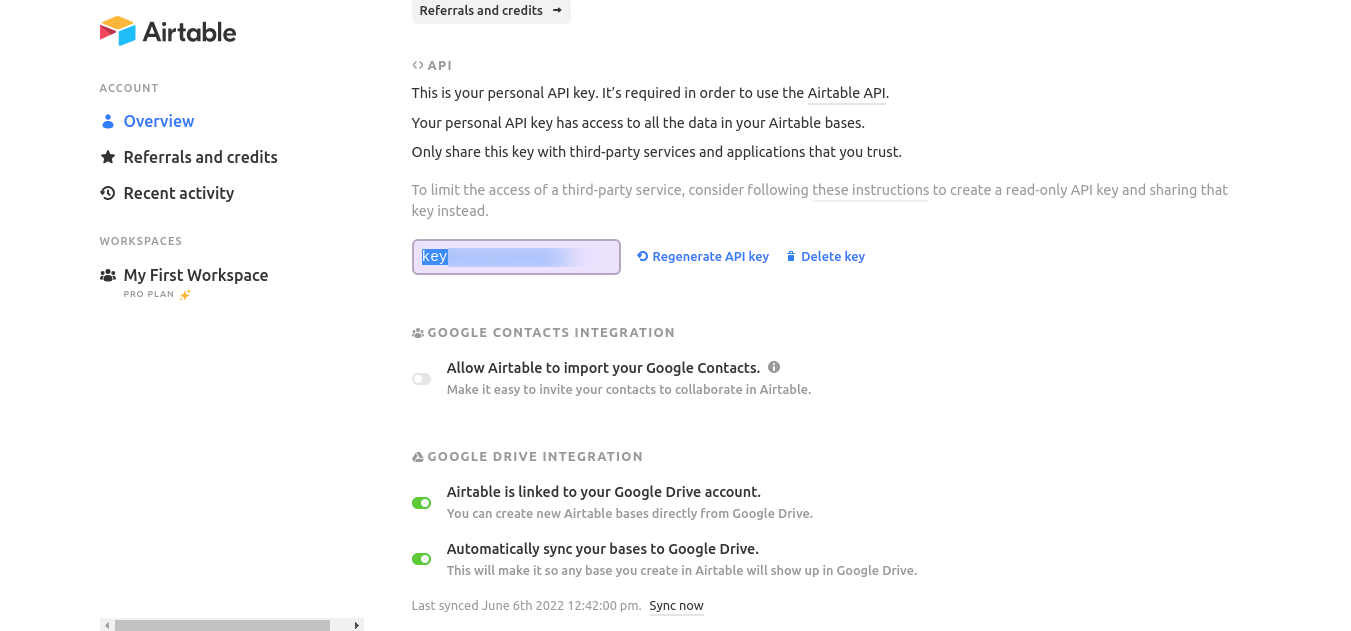Click the these instructions link

tap(870, 189)
